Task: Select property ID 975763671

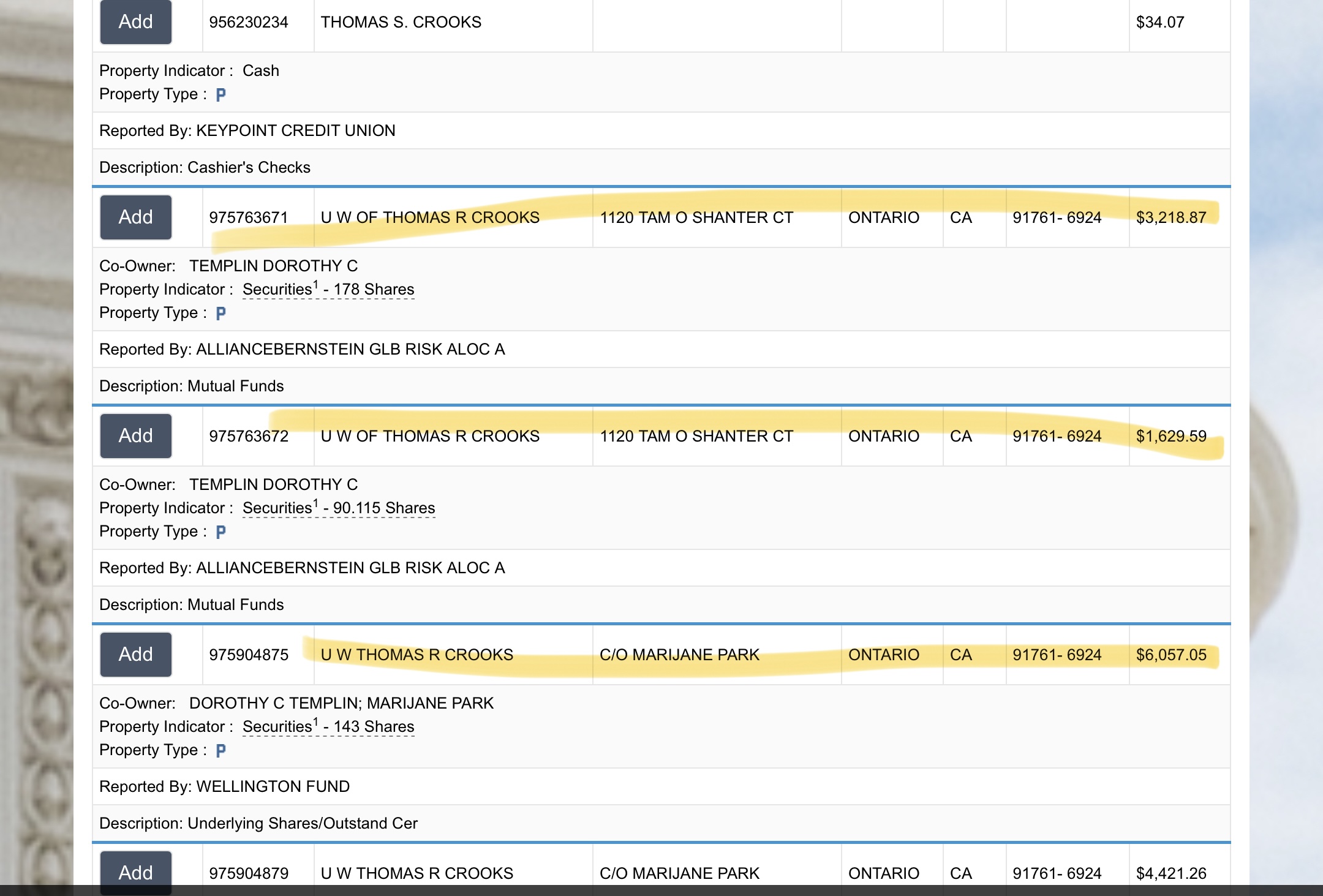Action: point(249,218)
